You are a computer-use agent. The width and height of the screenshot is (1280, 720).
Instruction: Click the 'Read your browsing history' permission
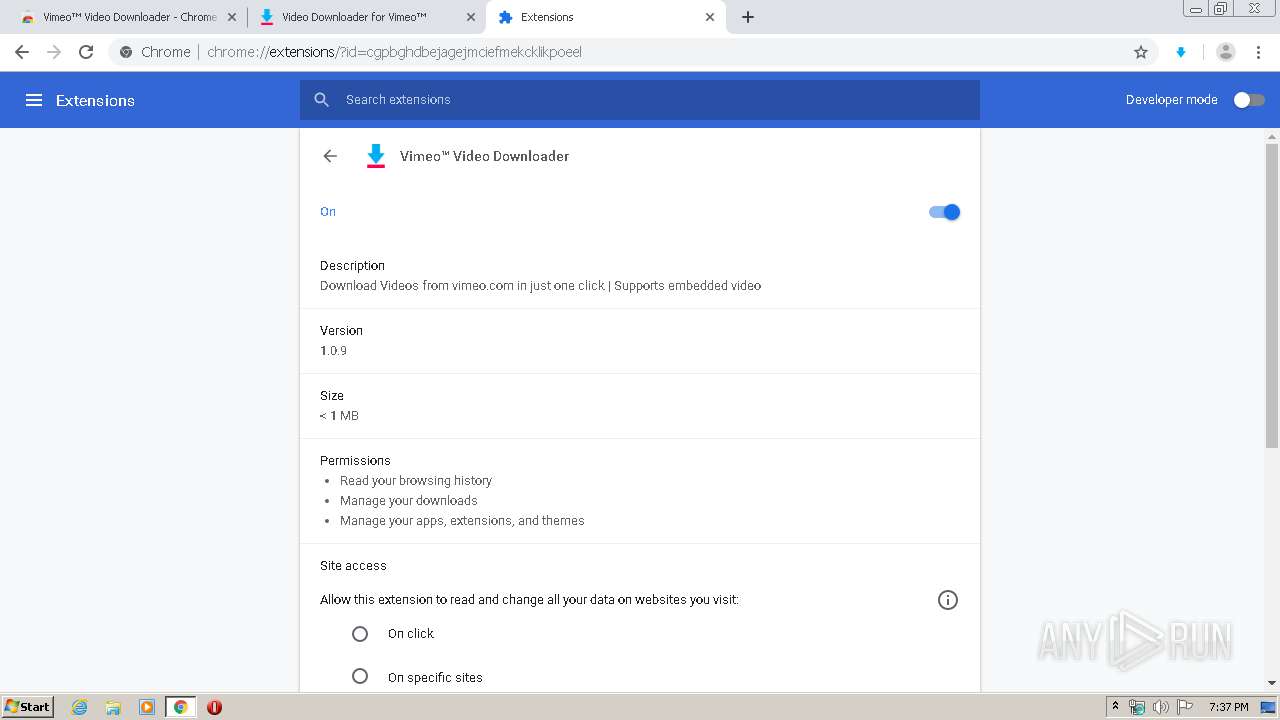[416, 481]
